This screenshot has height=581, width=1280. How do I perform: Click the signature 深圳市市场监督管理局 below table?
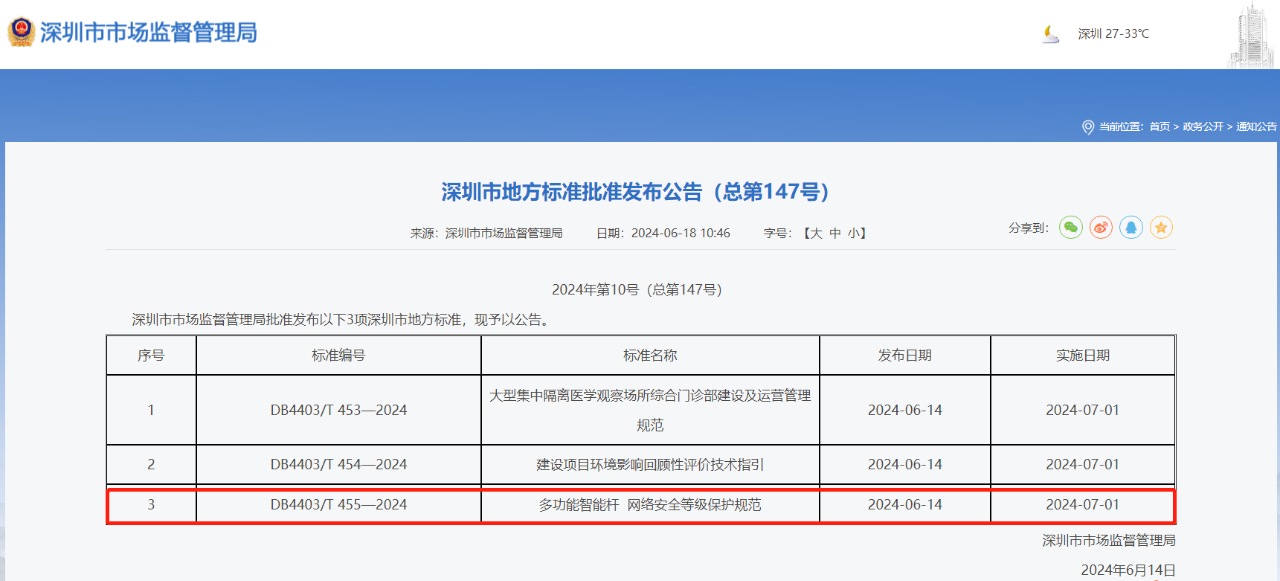(1109, 540)
